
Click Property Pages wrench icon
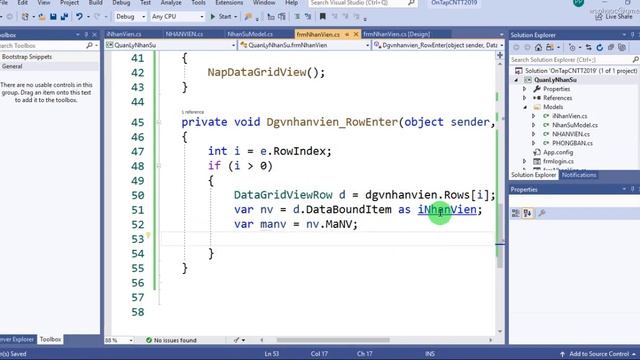(x=542, y=213)
